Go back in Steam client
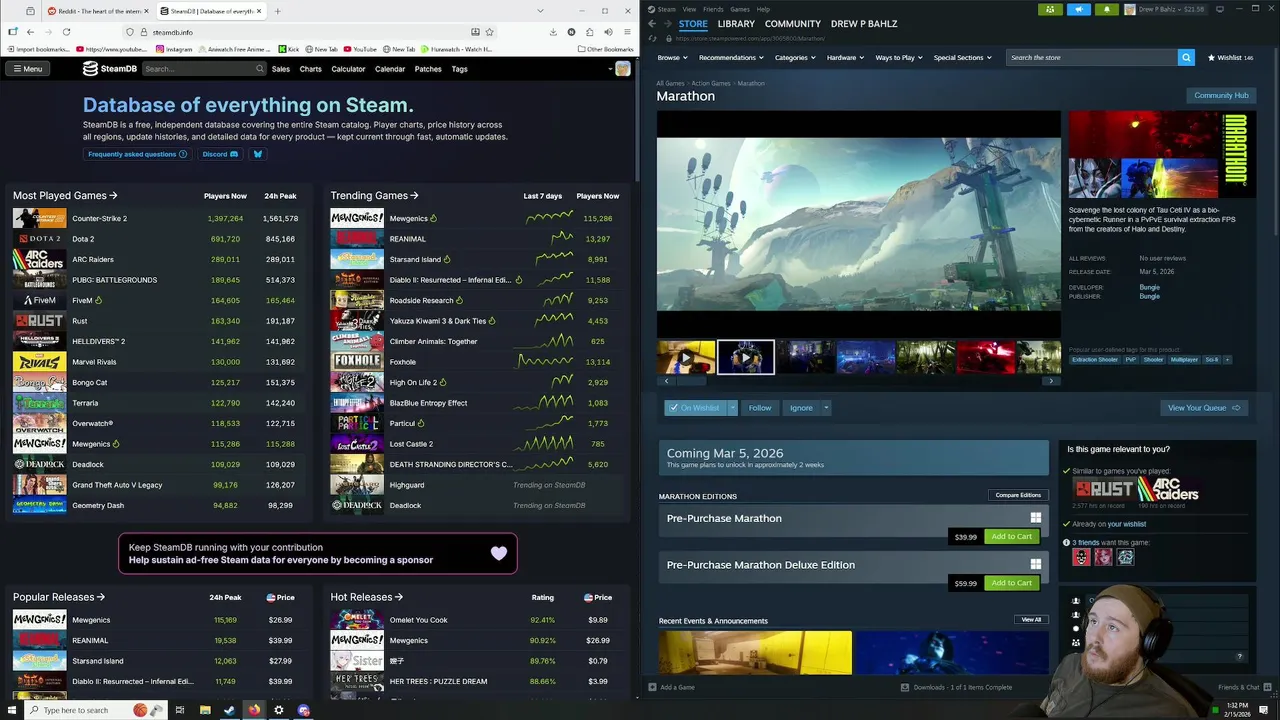The height and width of the screenshot is (720, 1280). pos(652,24)
